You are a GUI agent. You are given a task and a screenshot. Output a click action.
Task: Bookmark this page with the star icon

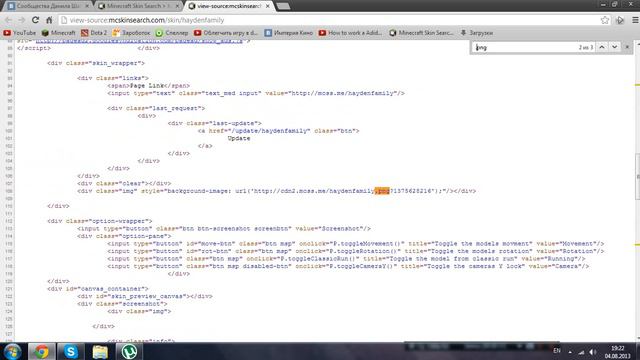[604, 20]
